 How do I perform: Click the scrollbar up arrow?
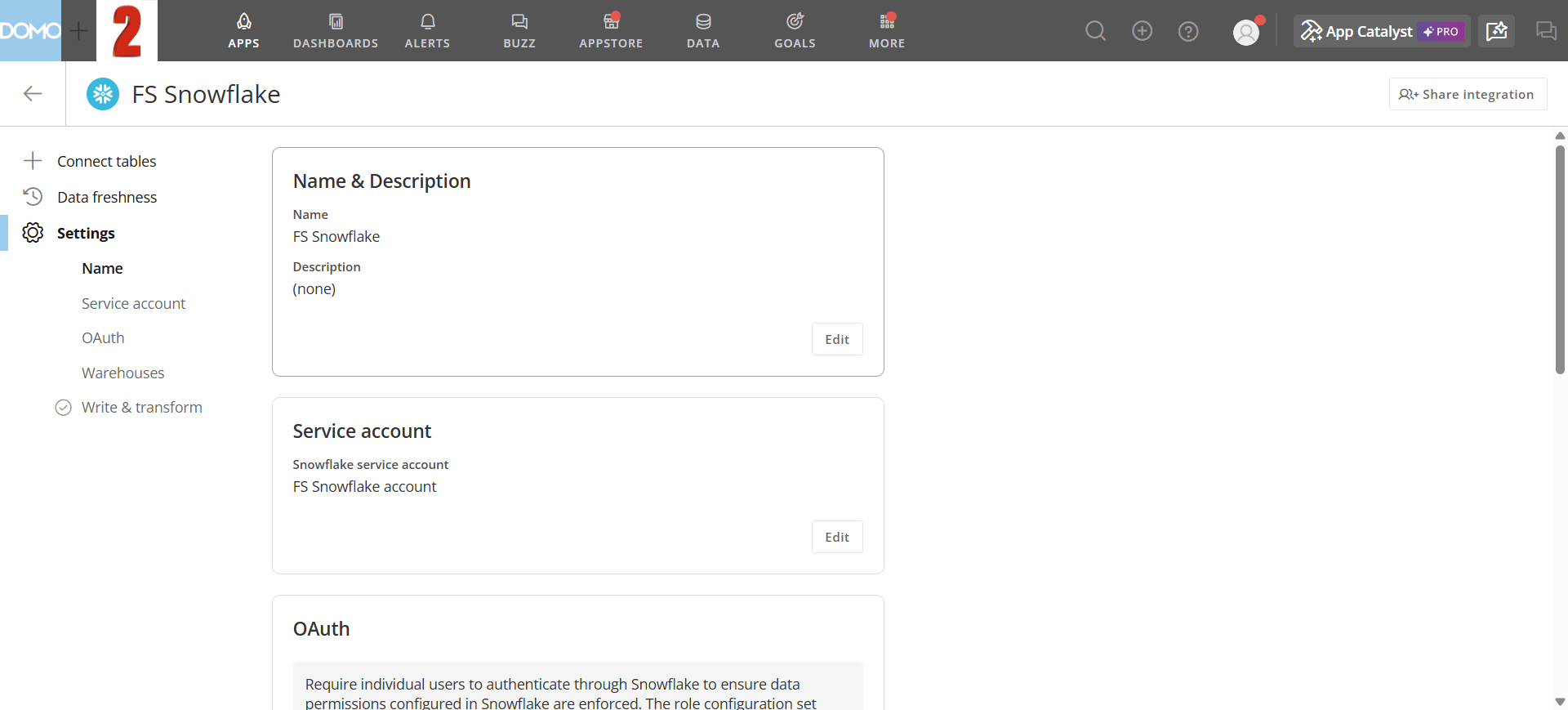coord(1560,136)
